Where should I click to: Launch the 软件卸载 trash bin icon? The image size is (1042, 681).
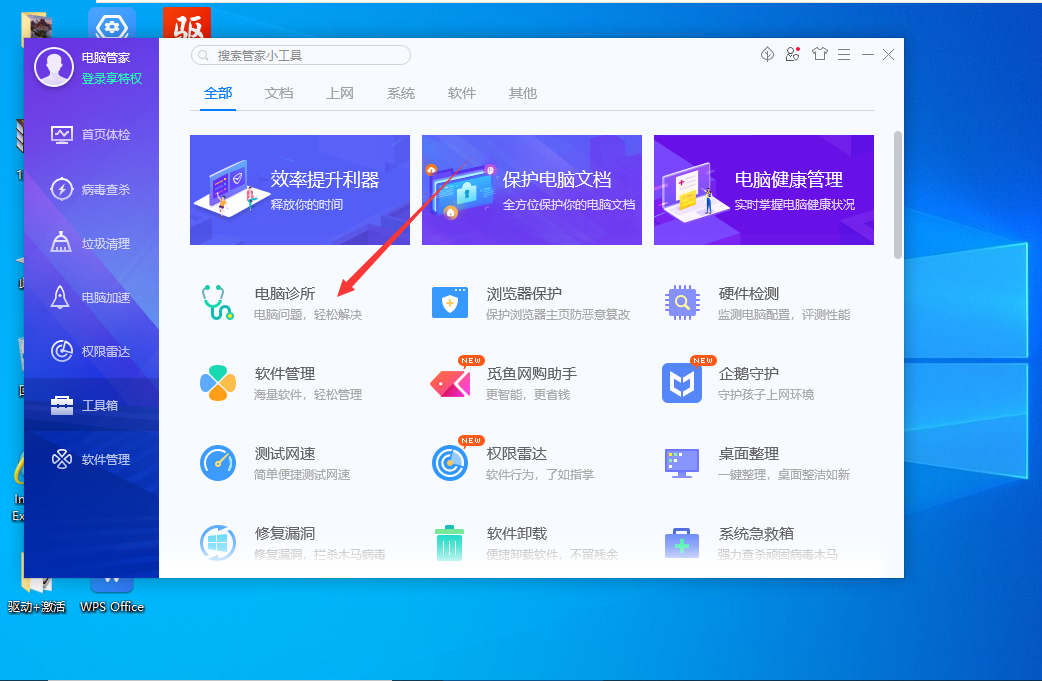point(449,543)
